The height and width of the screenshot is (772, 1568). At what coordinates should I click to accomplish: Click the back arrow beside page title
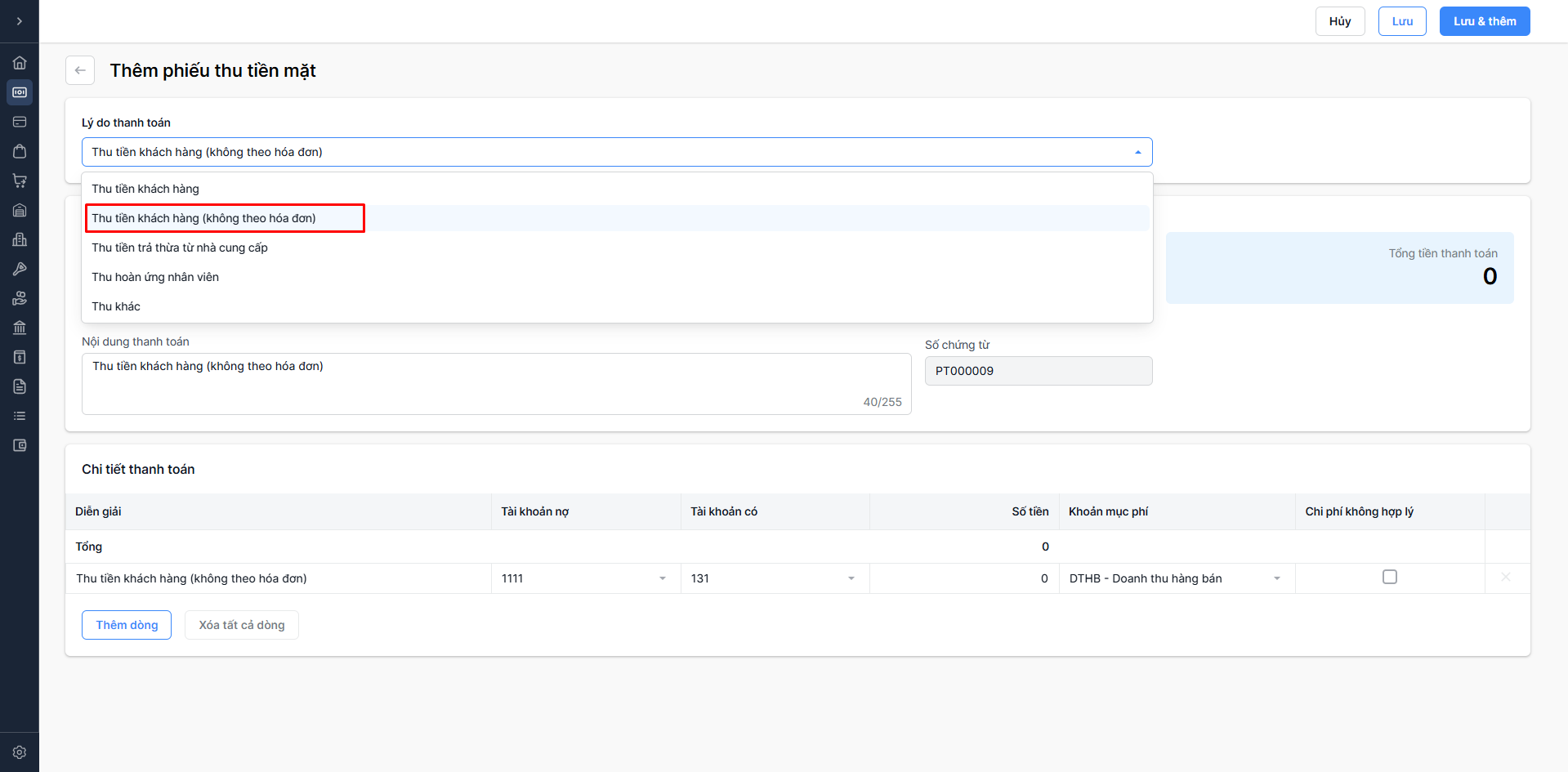click(x=80, y=70)
